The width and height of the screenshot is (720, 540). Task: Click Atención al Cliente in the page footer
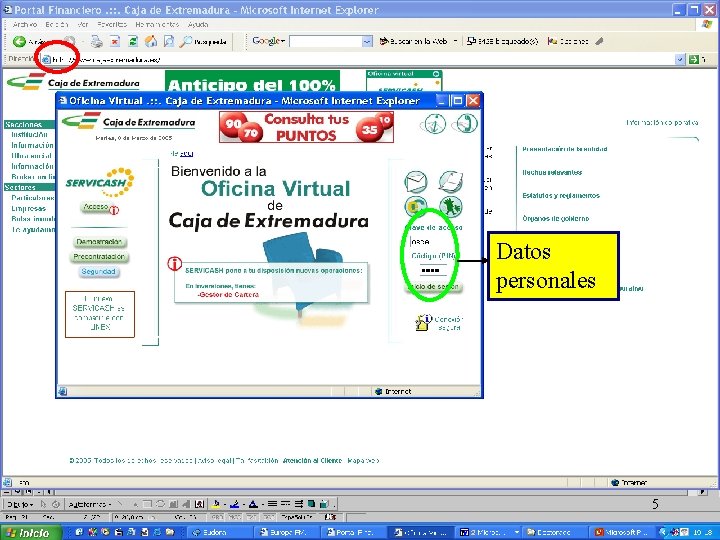(312, 461)
